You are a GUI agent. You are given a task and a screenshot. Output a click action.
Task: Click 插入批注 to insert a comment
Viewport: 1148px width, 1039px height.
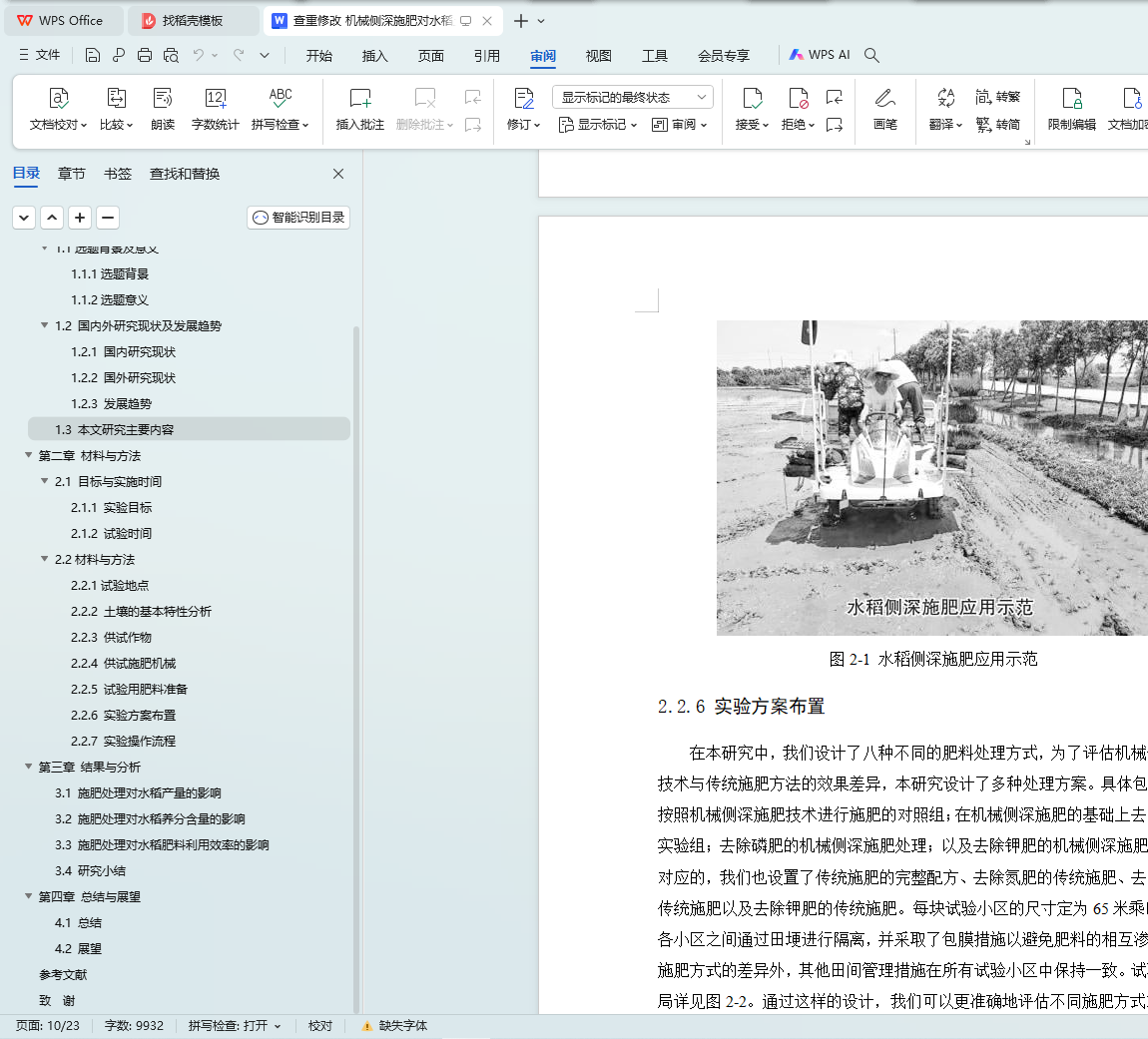359,99
